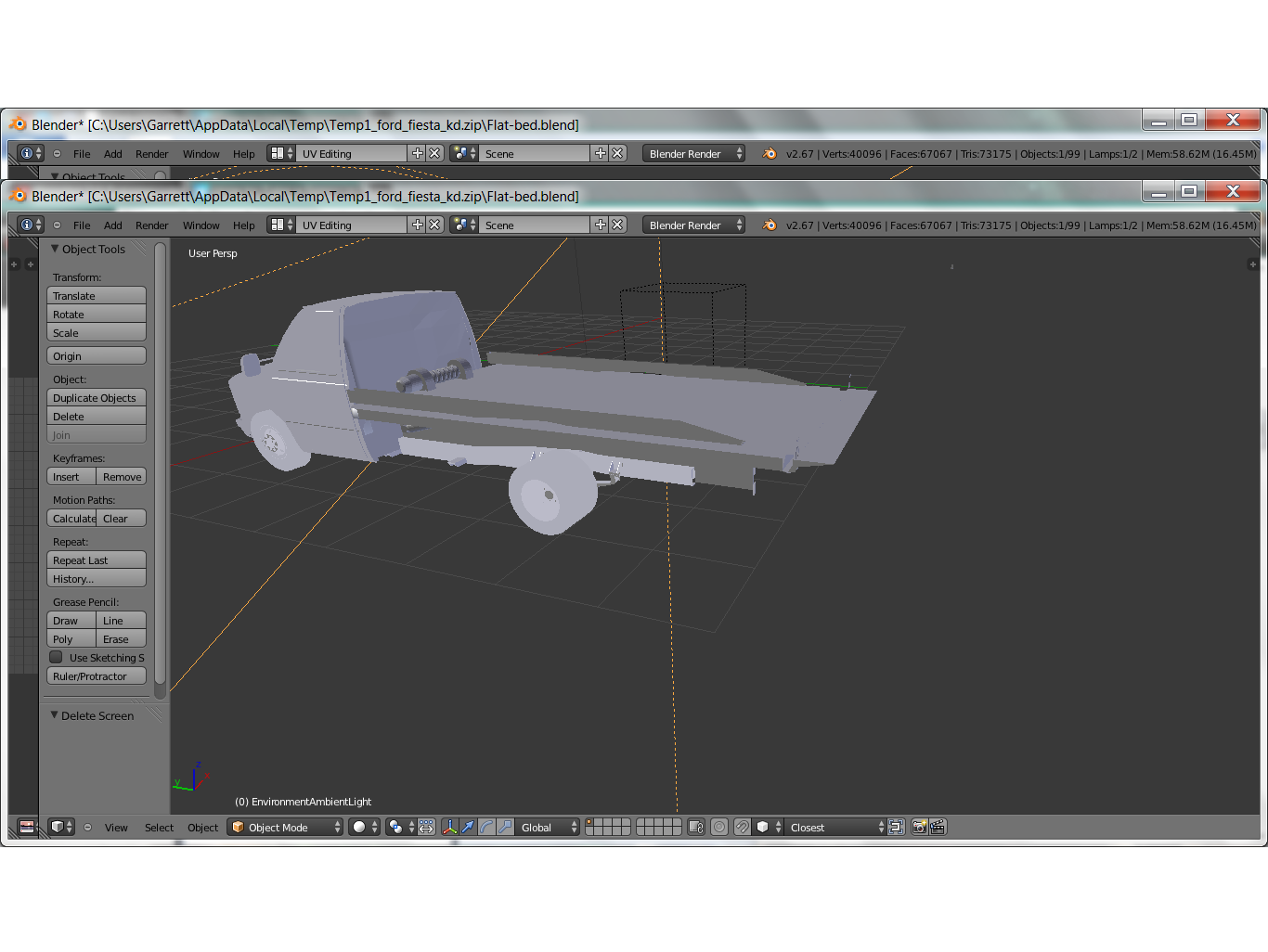Open the View menu in the 3D header

coord(116,828)
